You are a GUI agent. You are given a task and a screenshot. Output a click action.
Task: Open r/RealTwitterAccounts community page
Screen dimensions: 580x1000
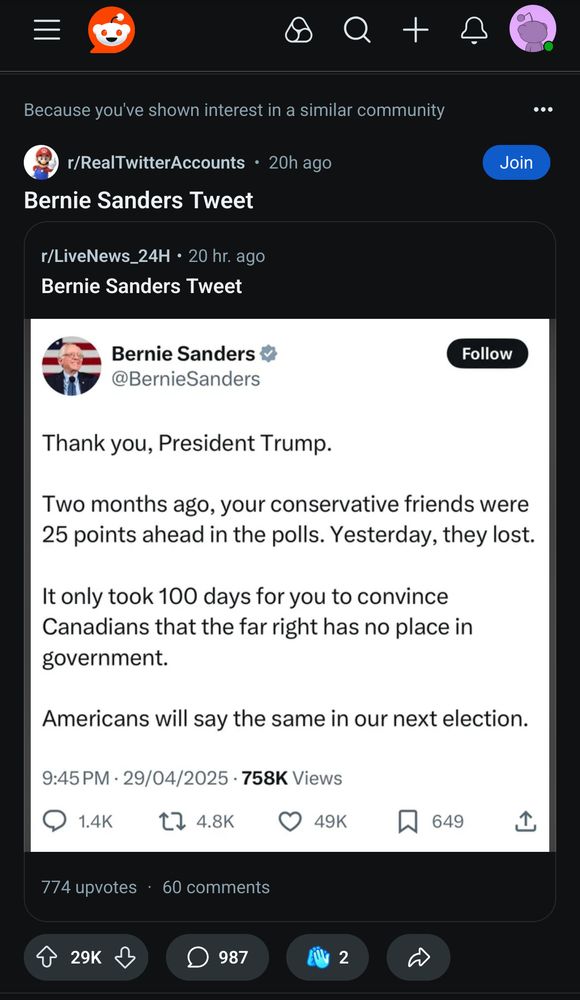[155, 162]
